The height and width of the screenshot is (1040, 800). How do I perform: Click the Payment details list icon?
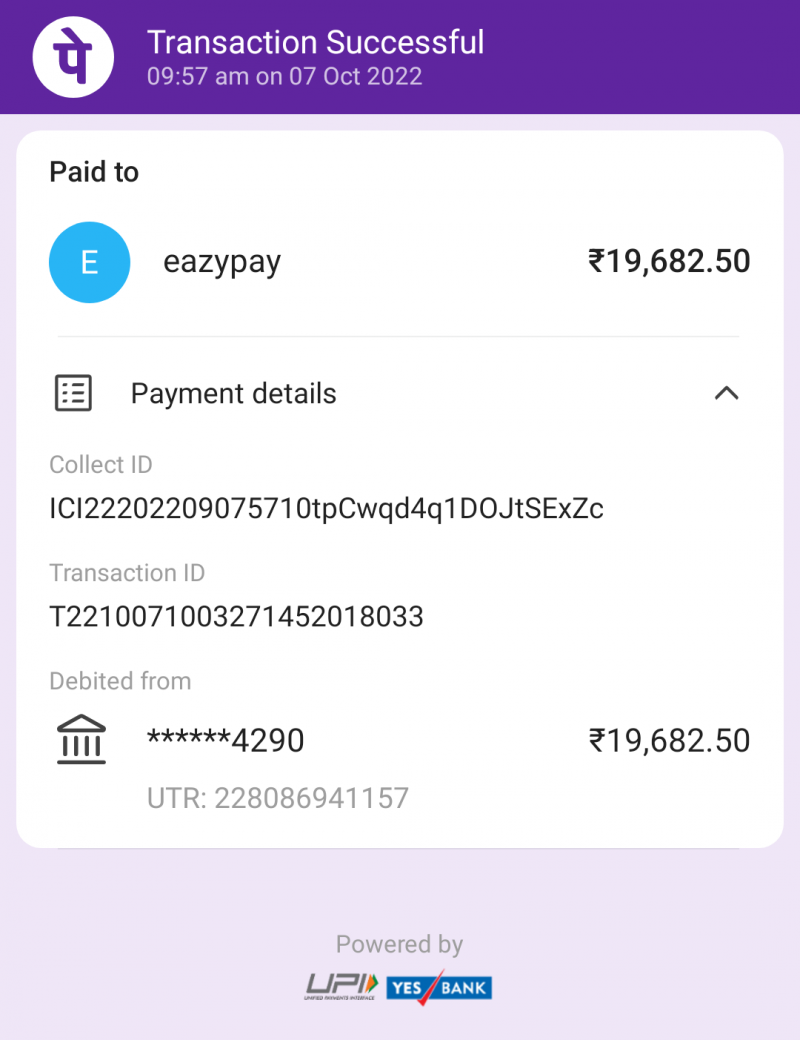point(72,393)
